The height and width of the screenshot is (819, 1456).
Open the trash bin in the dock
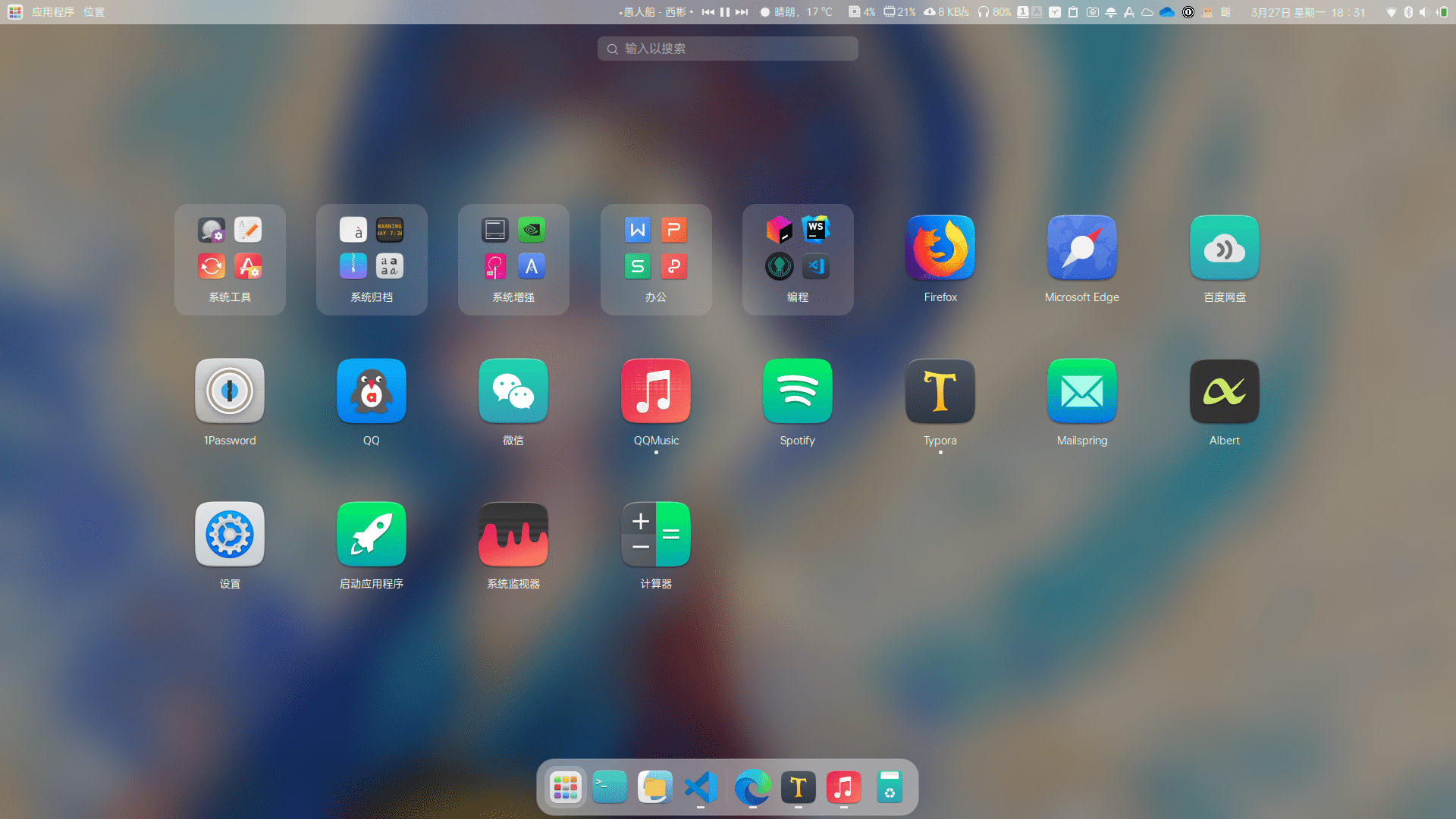pos(890,787)
